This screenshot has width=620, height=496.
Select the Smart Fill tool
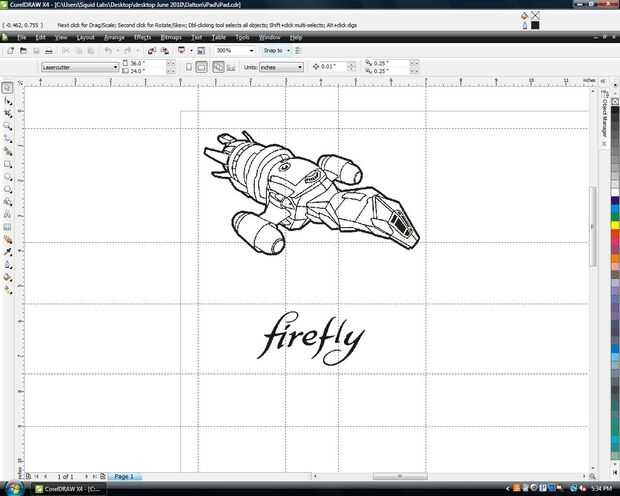coord(8,151)
